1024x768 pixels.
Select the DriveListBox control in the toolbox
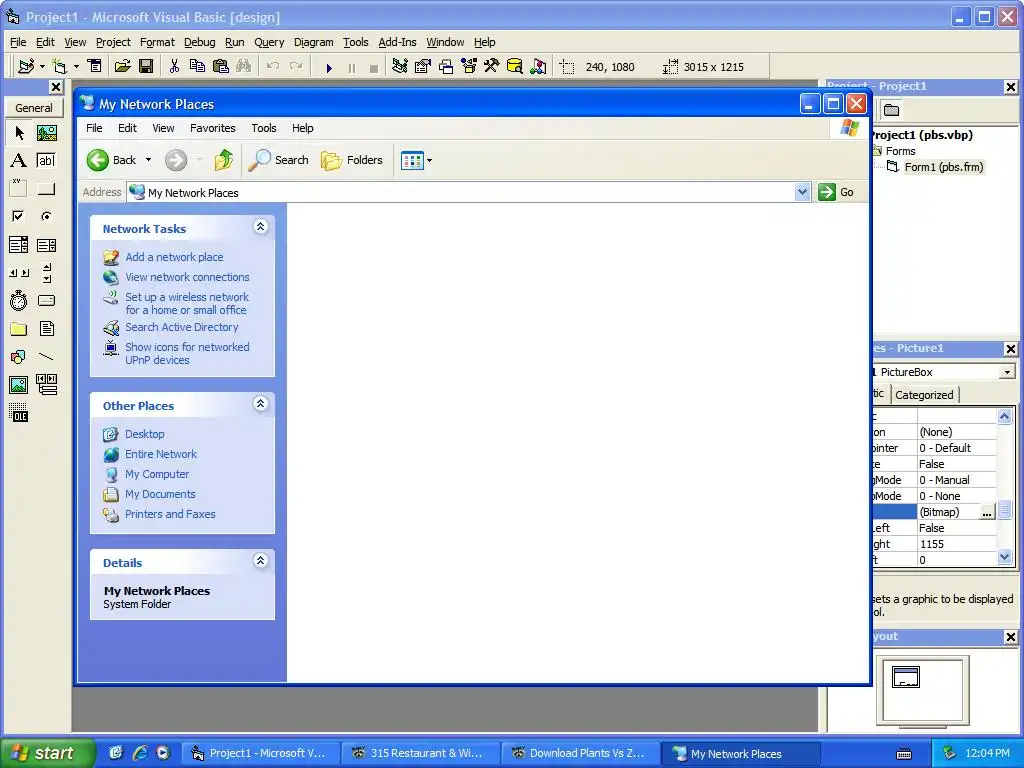[x=46, y=300]
